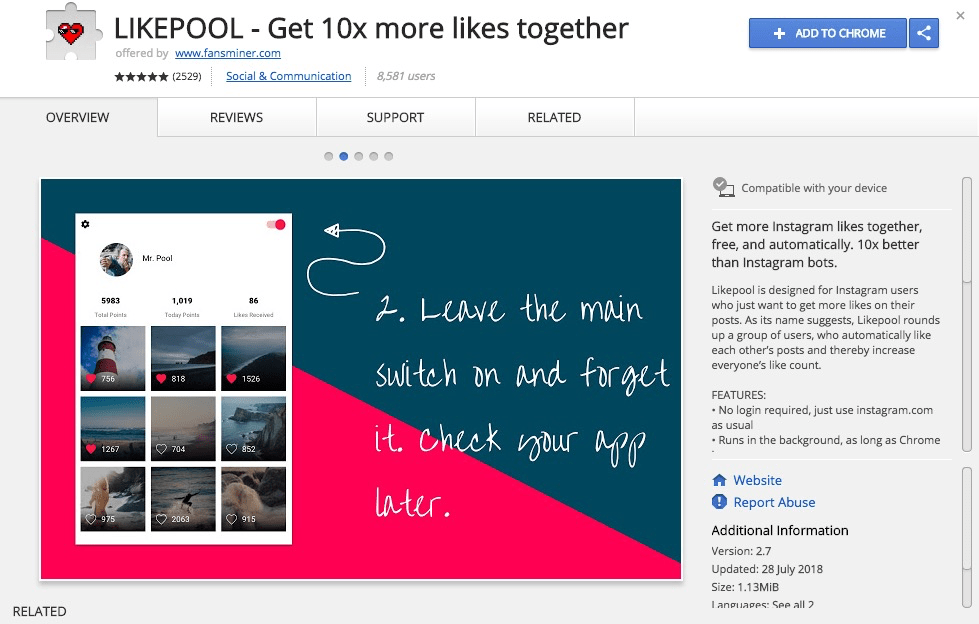979x624 pixels.
Task: Click the FEATURES: heading text
Action: point(739,395)
